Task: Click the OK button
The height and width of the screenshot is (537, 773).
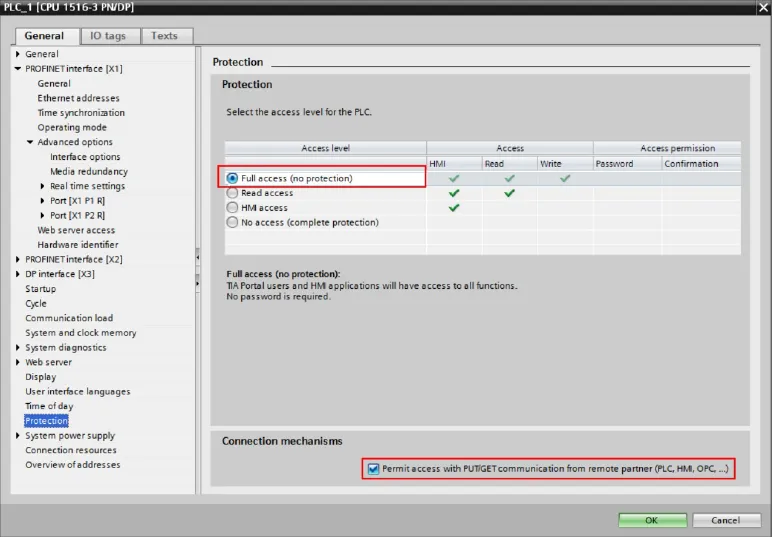Action: tap(651, 520)
